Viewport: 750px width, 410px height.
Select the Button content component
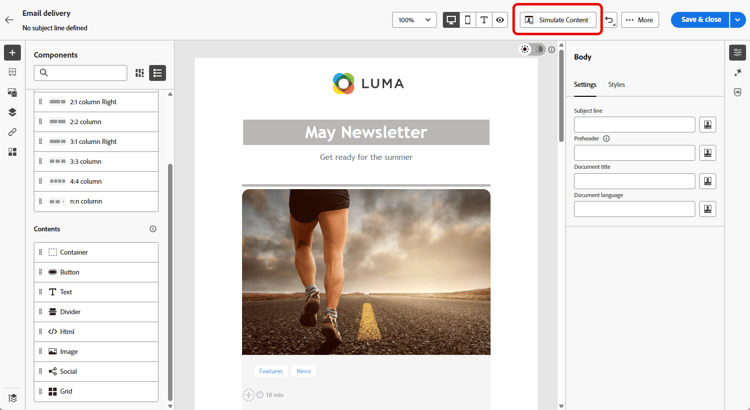point(96,272)
